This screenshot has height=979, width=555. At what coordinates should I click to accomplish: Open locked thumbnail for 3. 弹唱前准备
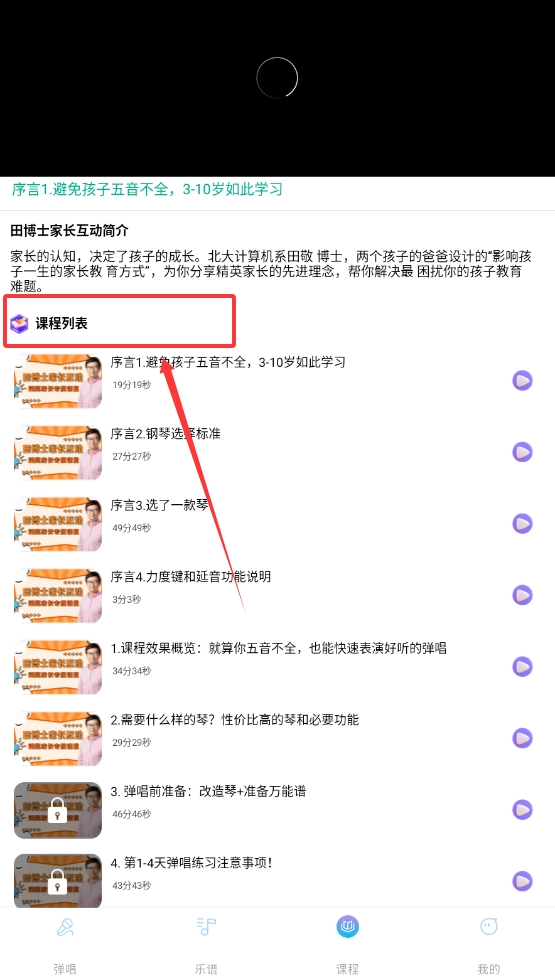tap(57, 810)
